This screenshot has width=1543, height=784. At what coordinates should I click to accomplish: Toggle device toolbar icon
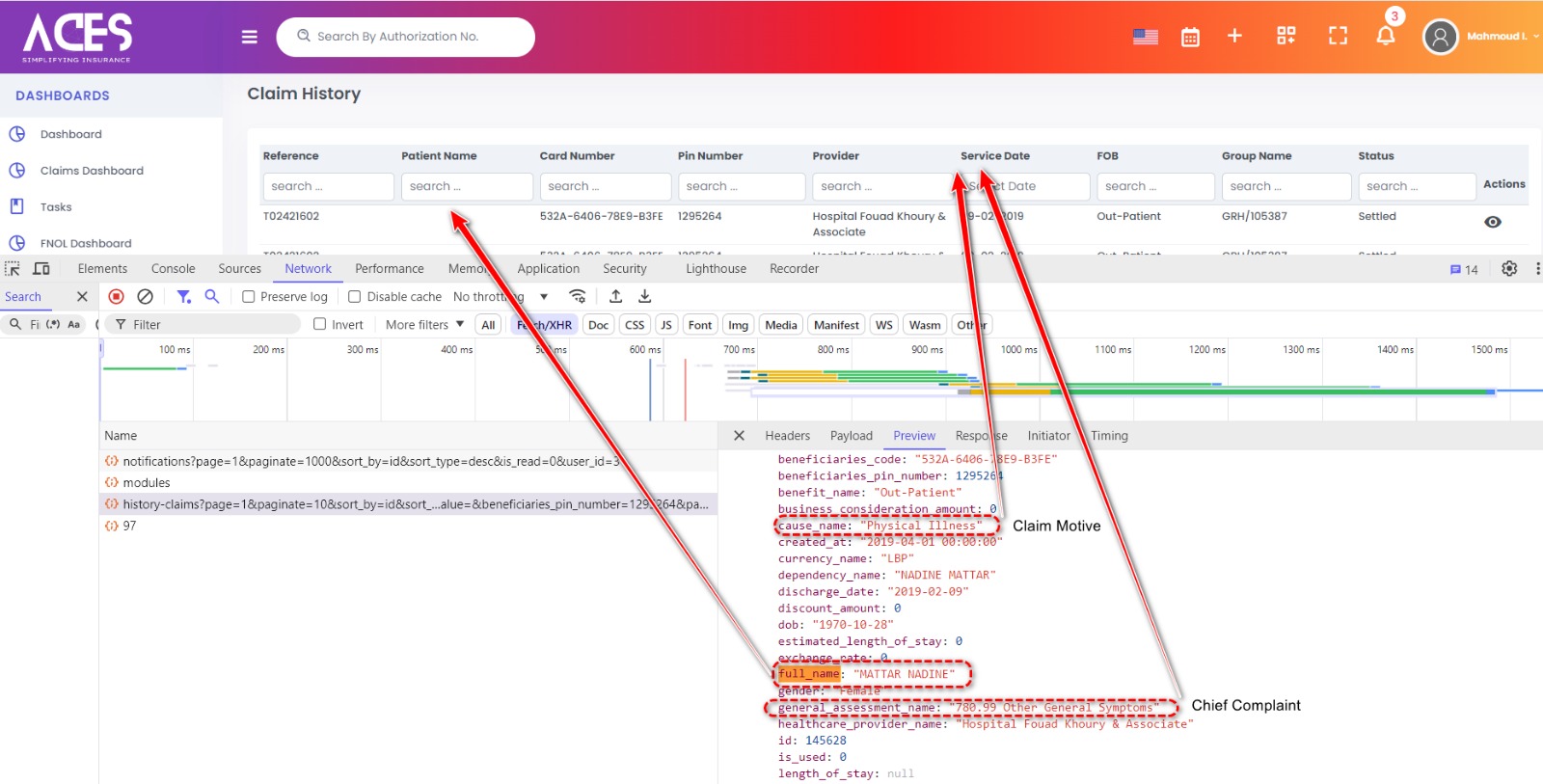[x=41, y=269]
